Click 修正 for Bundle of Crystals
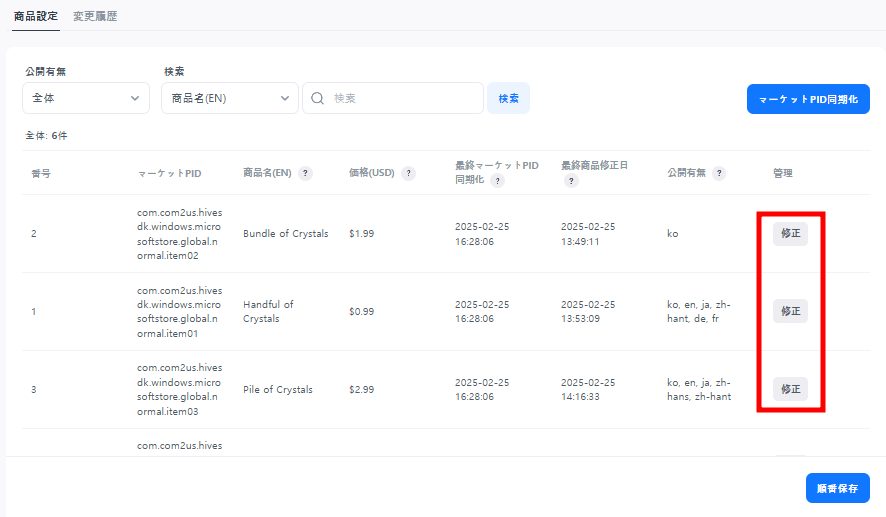 coord(790,233)
